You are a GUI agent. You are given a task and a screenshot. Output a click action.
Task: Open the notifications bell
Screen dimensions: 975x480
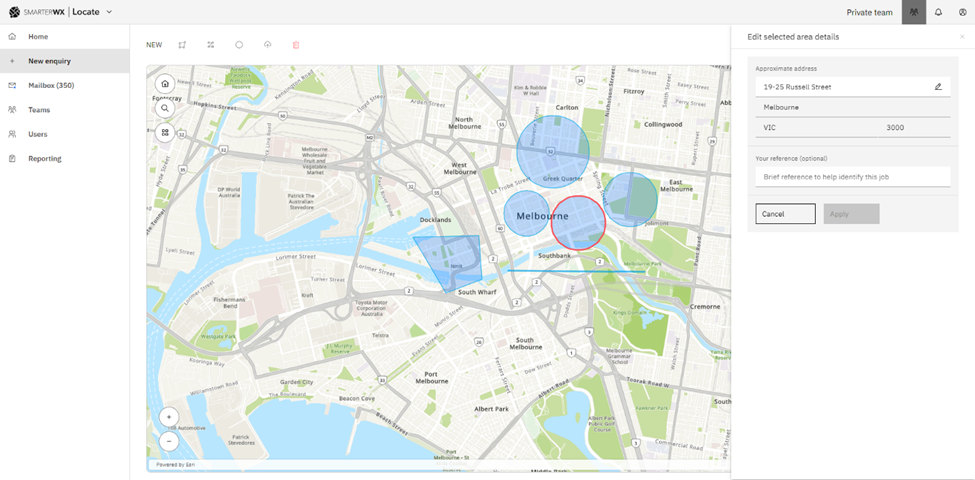[938, 12]
